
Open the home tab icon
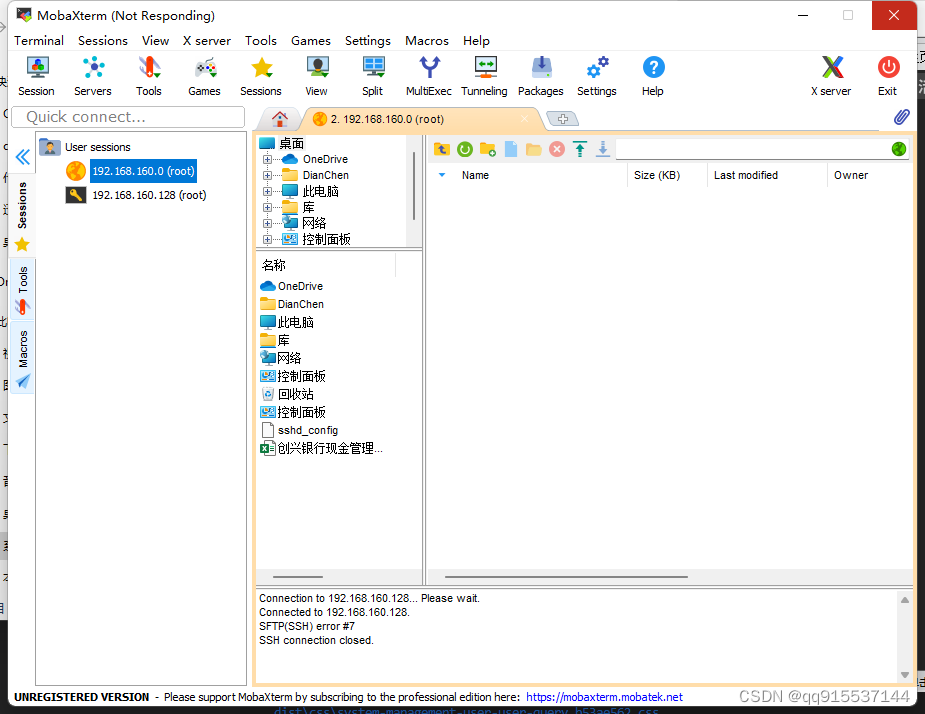coord(280,119)
